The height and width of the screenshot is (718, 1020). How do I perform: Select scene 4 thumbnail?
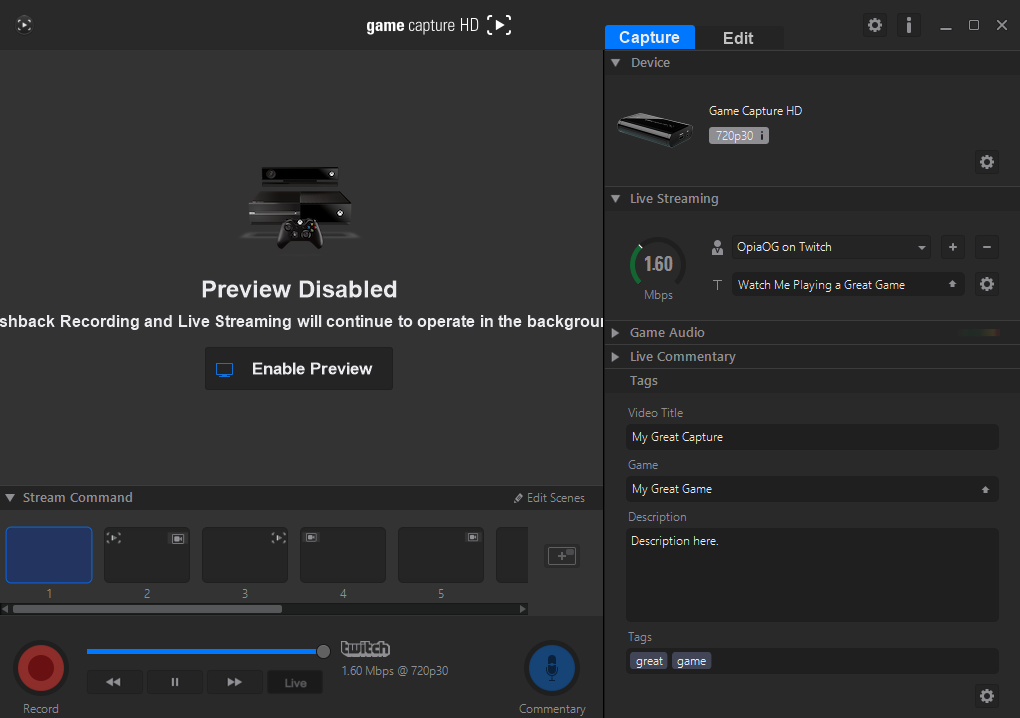coord(343,555)
